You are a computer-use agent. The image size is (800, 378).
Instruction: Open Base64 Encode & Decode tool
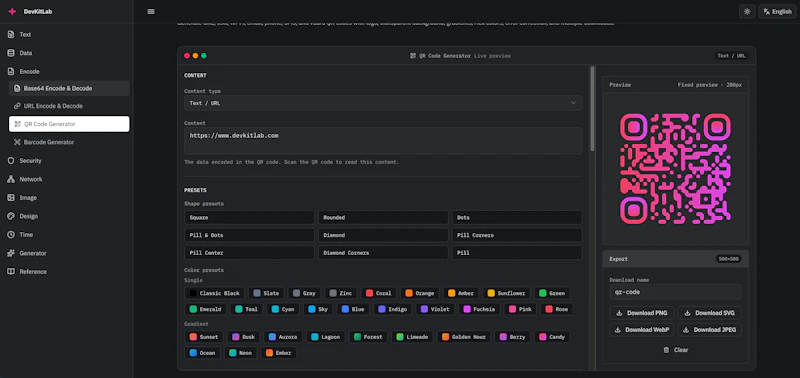[69, 88]
